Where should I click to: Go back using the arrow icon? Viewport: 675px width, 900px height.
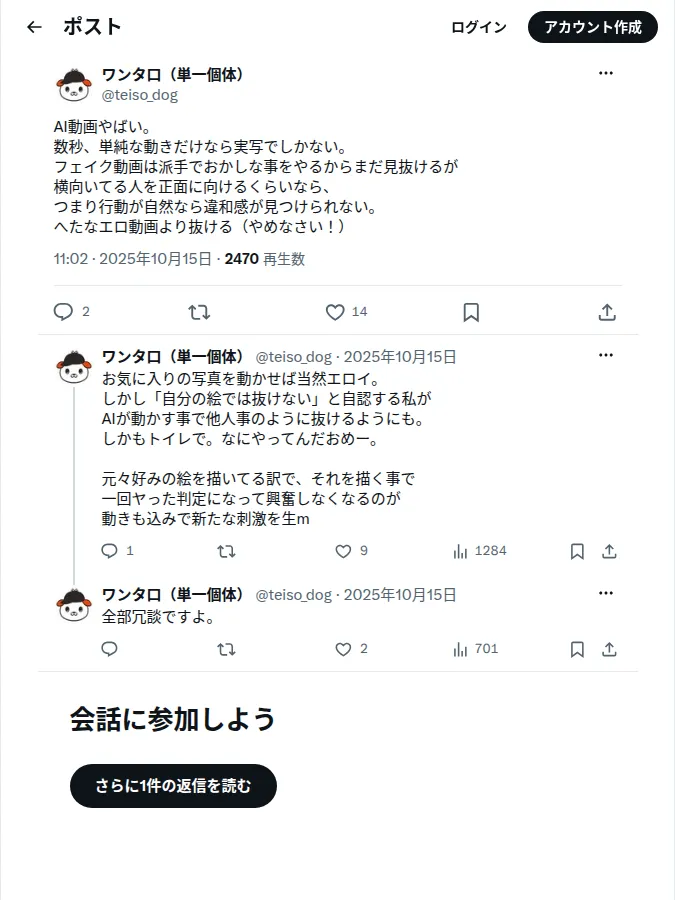34,27
